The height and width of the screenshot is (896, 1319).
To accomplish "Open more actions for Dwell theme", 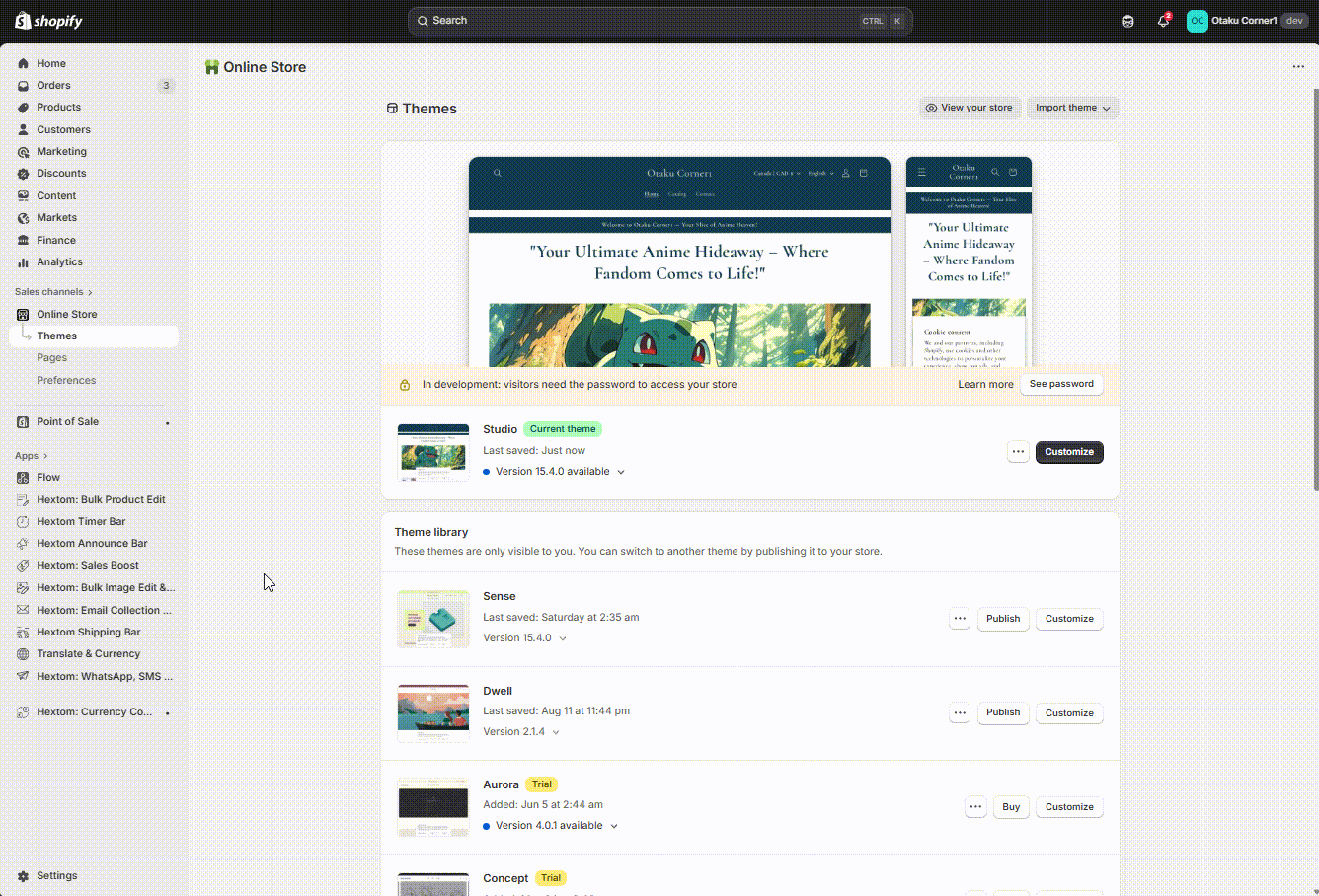I will 960,712.
